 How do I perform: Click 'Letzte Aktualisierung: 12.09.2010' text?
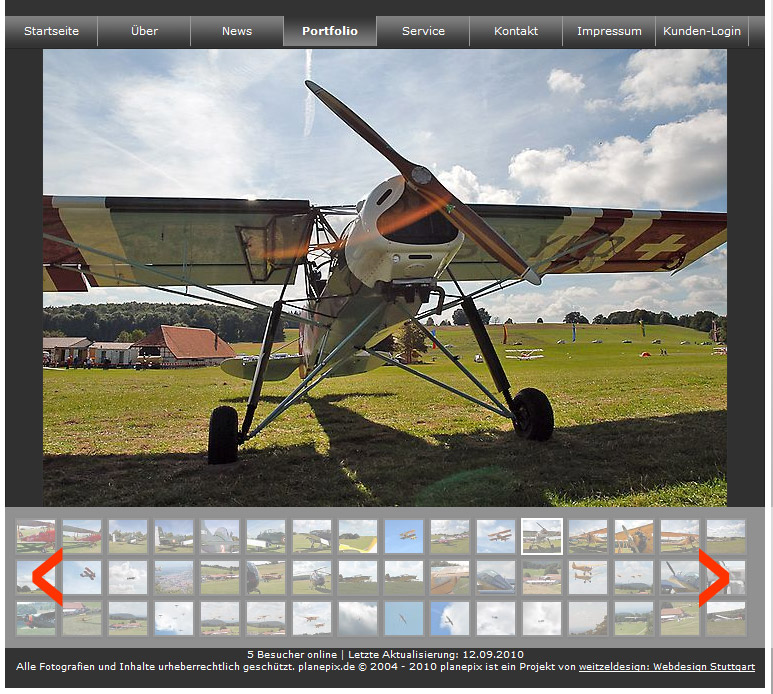point(436,655)
